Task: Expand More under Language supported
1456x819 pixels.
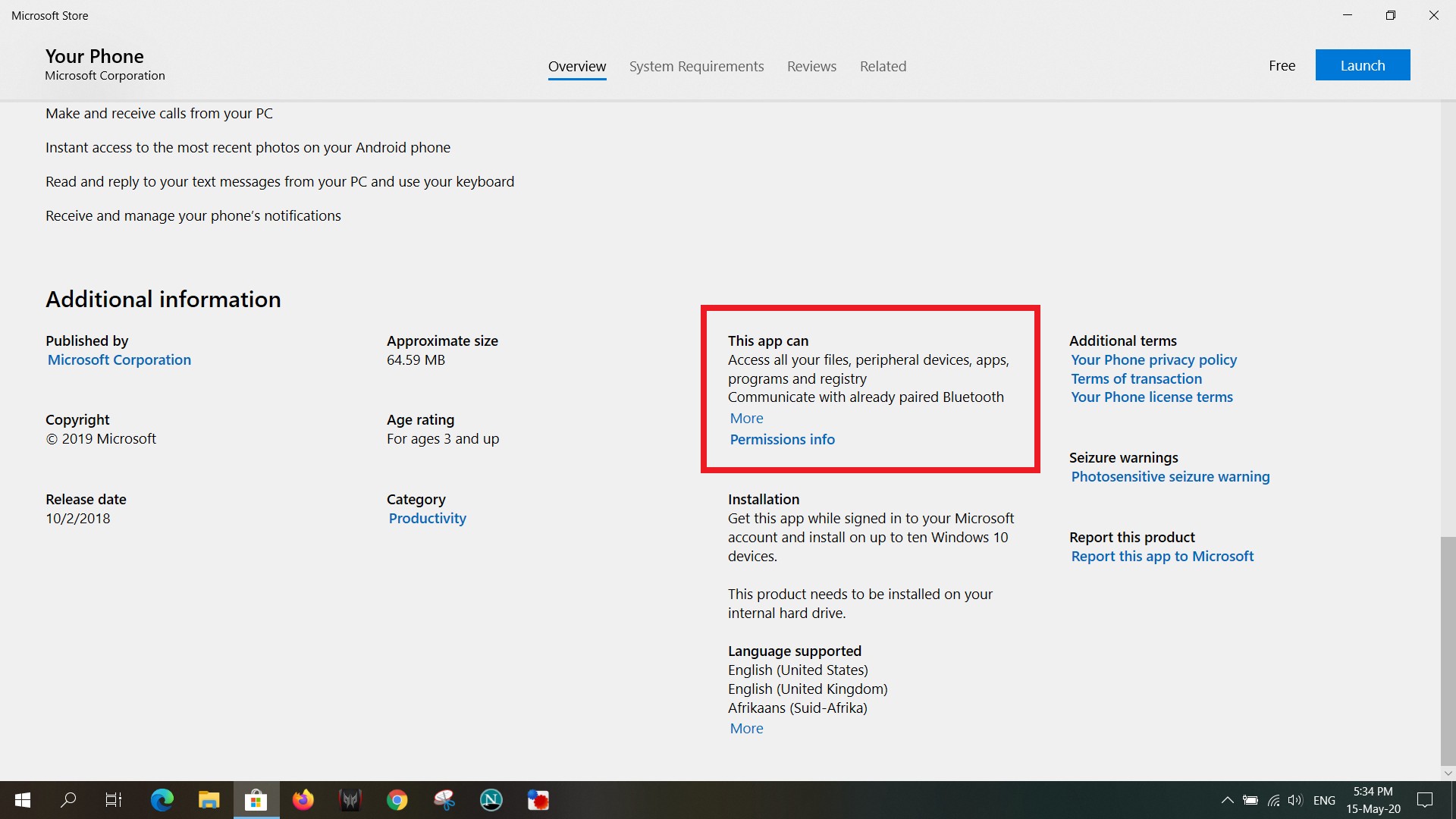Action: point(746,729)
